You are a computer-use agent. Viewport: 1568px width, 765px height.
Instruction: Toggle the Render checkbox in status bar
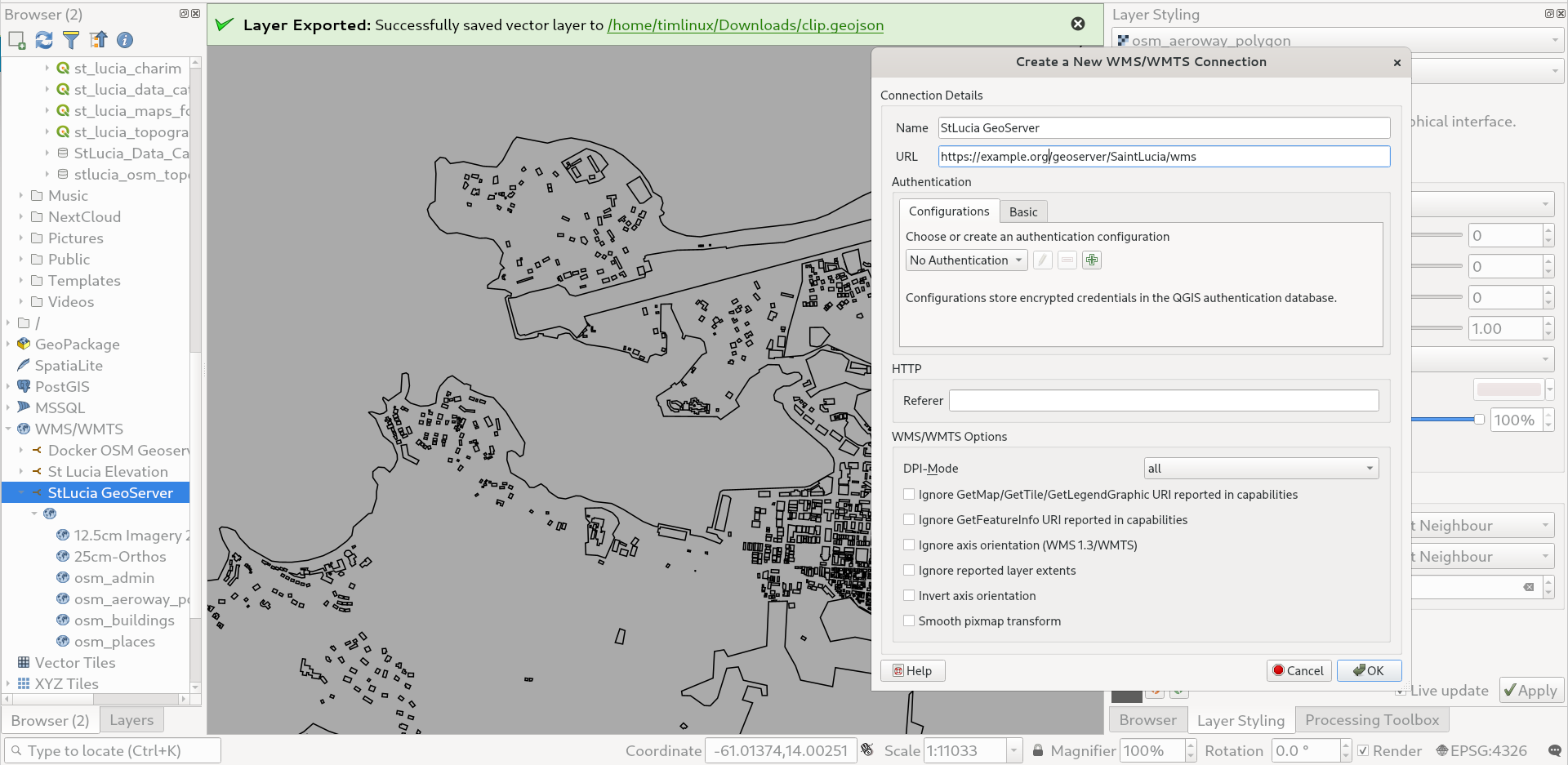click(x=1363, y=750)
